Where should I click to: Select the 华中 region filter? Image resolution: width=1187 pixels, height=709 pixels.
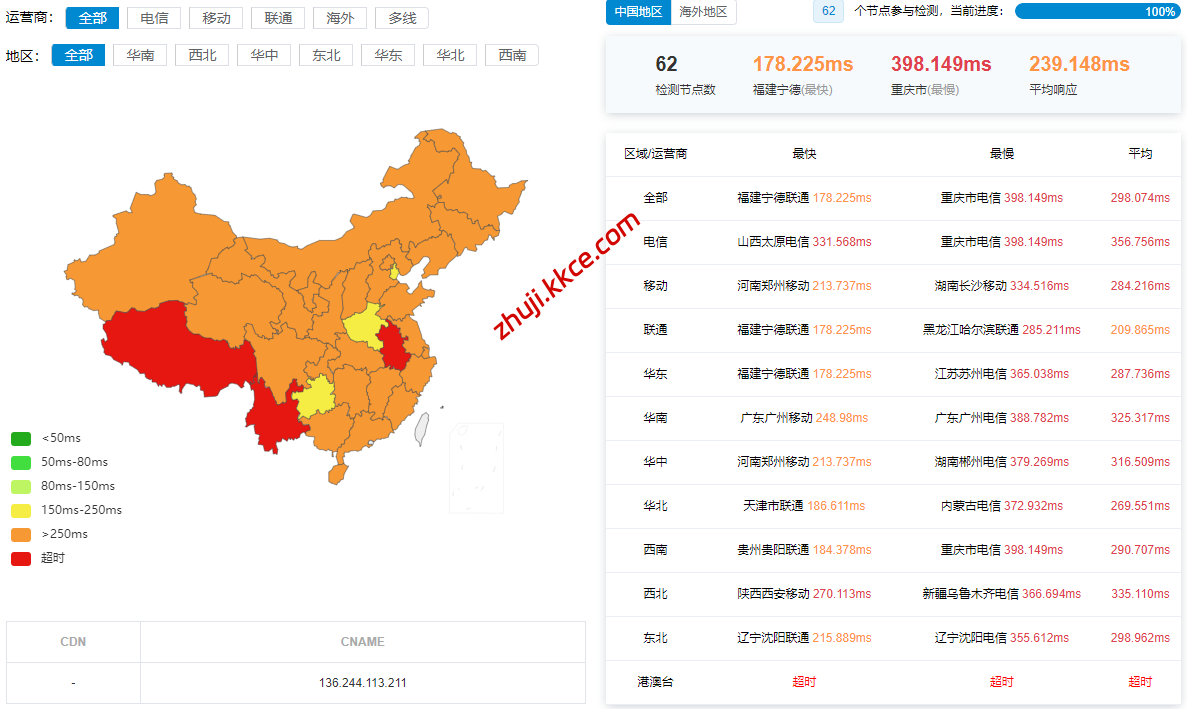(x=264, y=55)
